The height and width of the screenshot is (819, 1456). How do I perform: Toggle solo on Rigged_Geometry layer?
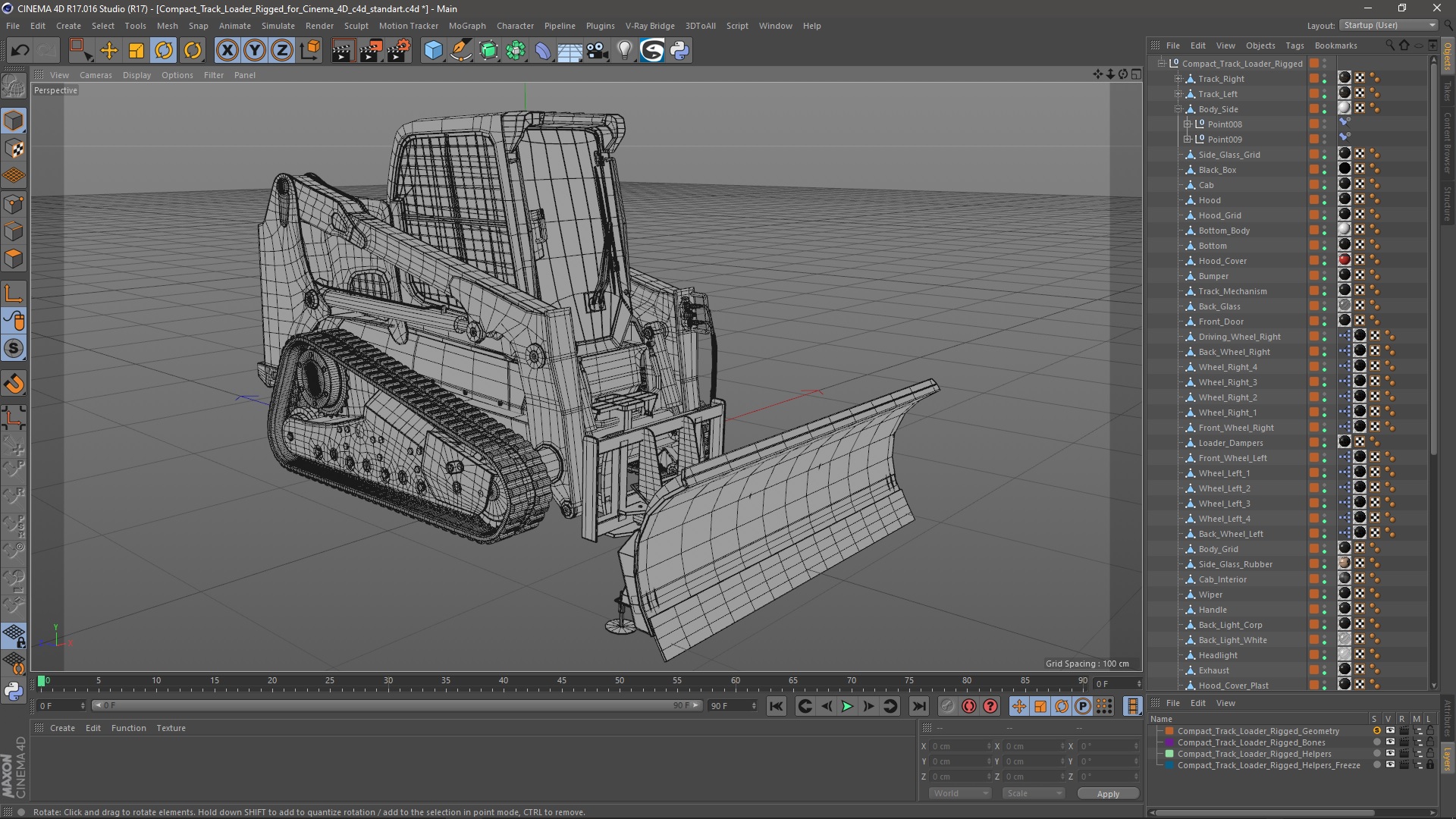(x=1376, y=731)
